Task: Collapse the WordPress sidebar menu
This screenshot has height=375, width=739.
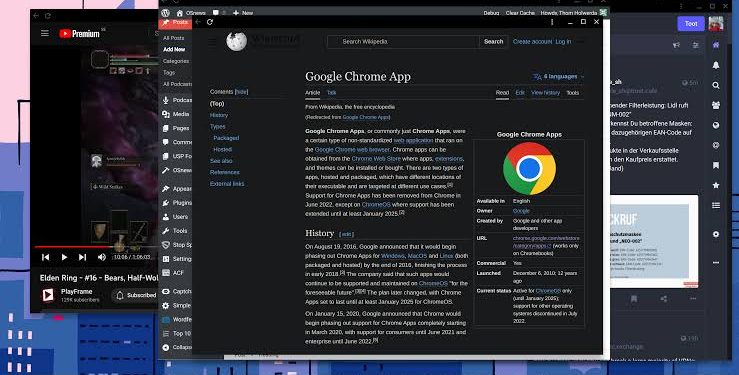Action: (176, 347)
